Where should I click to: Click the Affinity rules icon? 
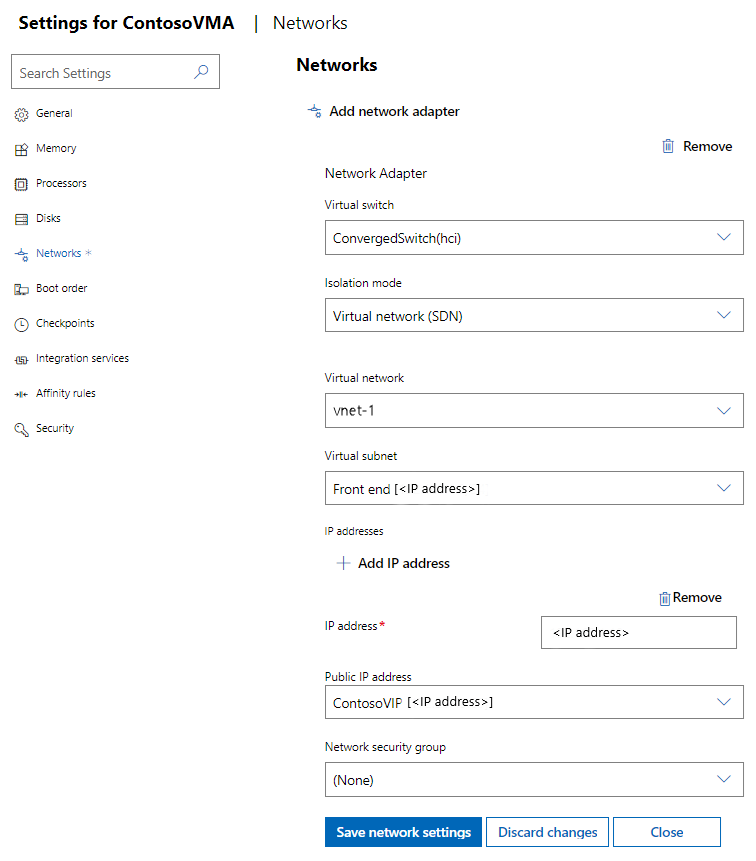click(21, 394)
